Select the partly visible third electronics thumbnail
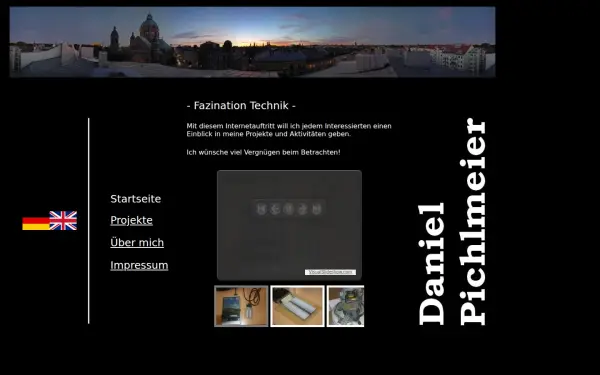The height and width of the screenshot is (375, 600). click(346, 306)
